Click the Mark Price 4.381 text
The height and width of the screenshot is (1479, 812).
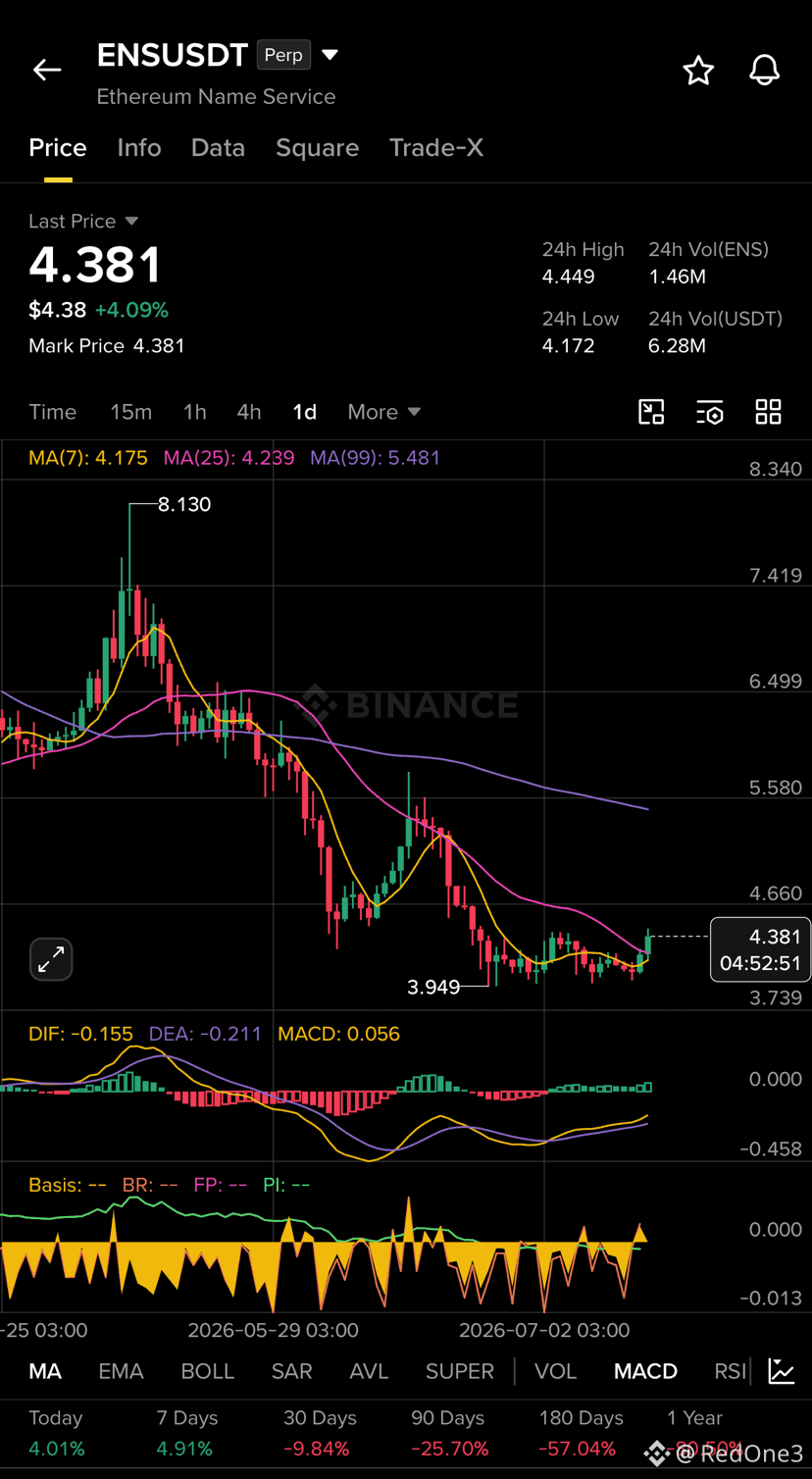click(107, 346)
